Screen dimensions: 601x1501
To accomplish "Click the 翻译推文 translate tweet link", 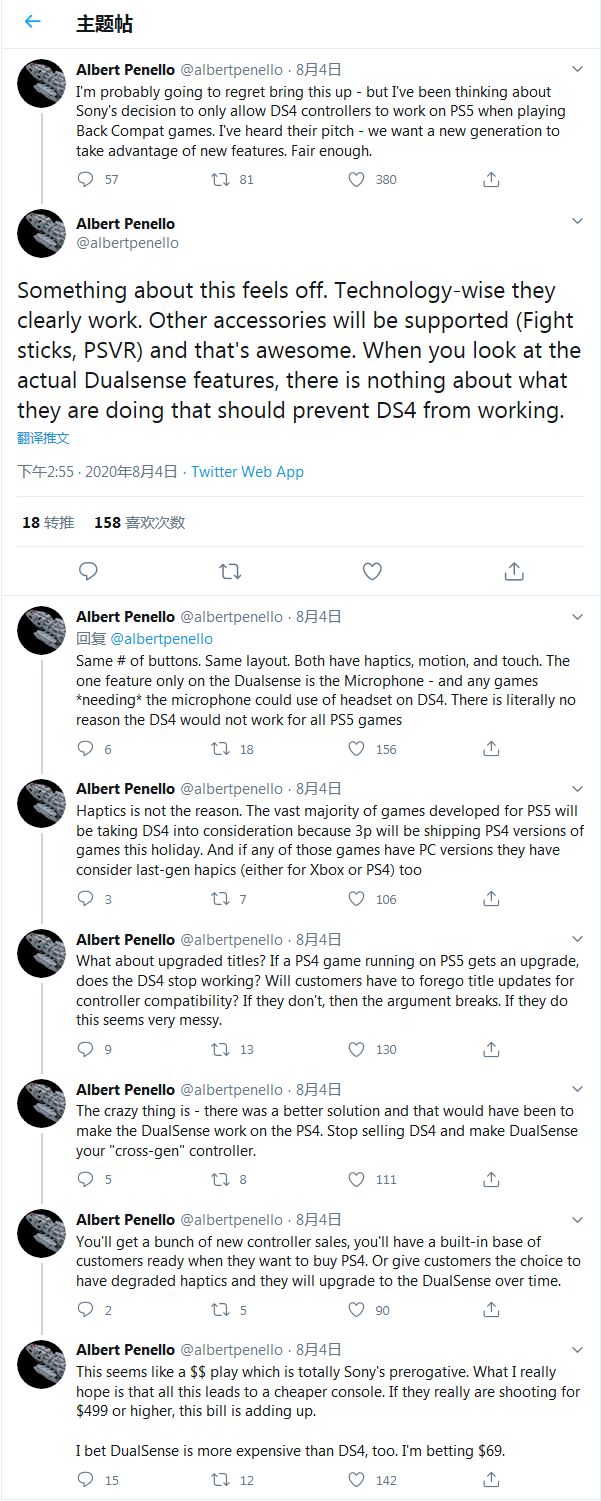I will click(43, 438).
